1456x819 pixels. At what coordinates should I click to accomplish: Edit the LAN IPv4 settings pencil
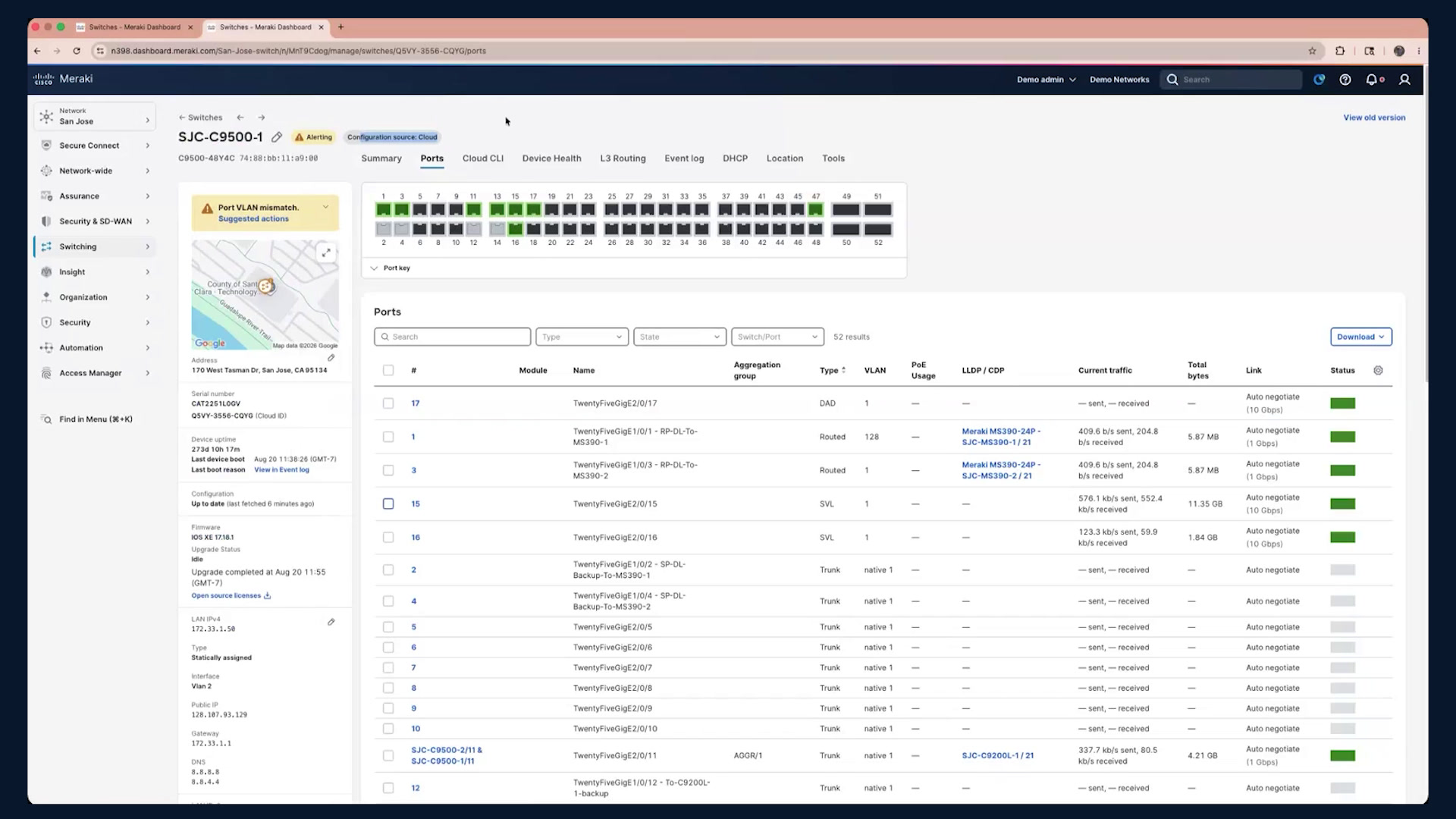pos(331,623)
